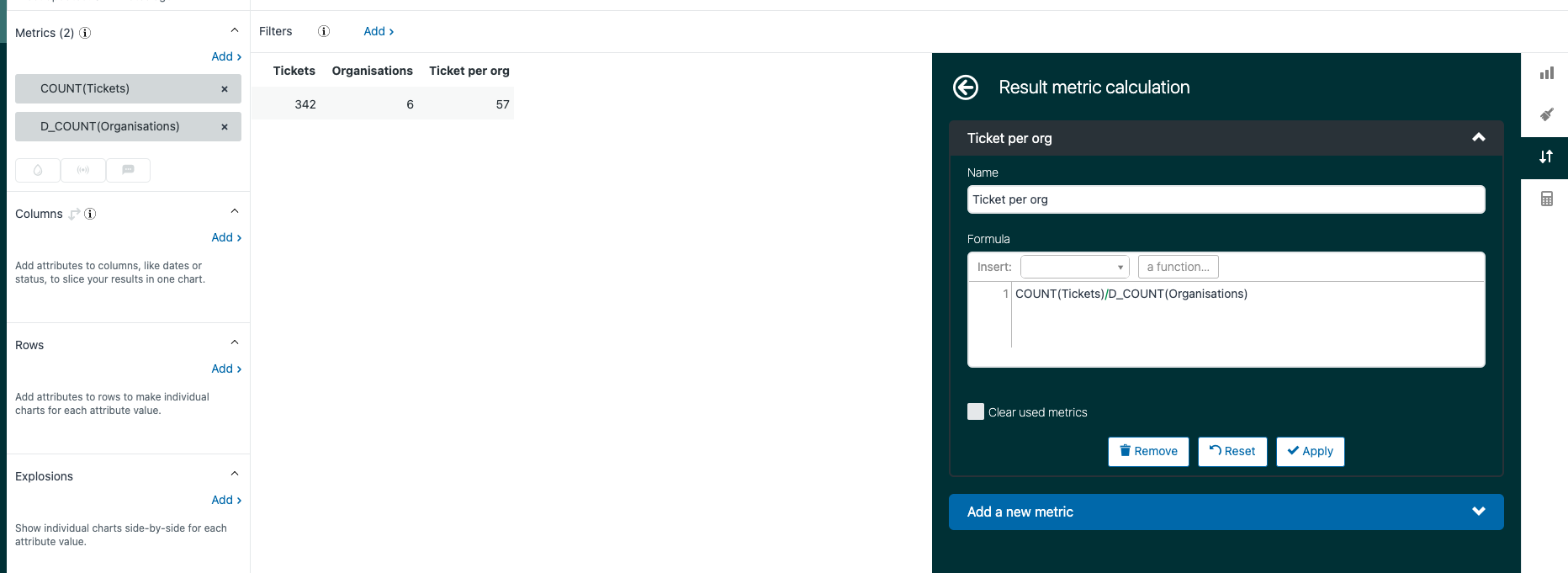Remove the COUNT(Tickets) metric

coord(225,89)
